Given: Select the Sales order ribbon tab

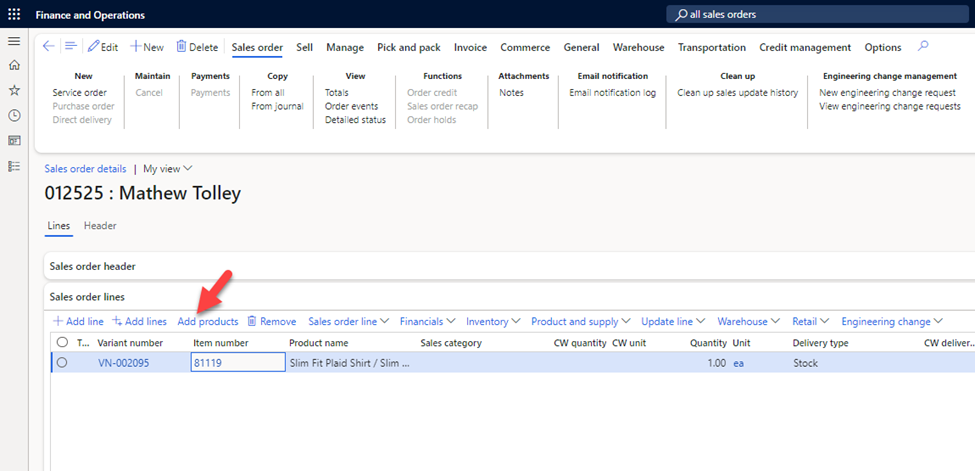Looking at the screenshot, I should coord(257,47).
